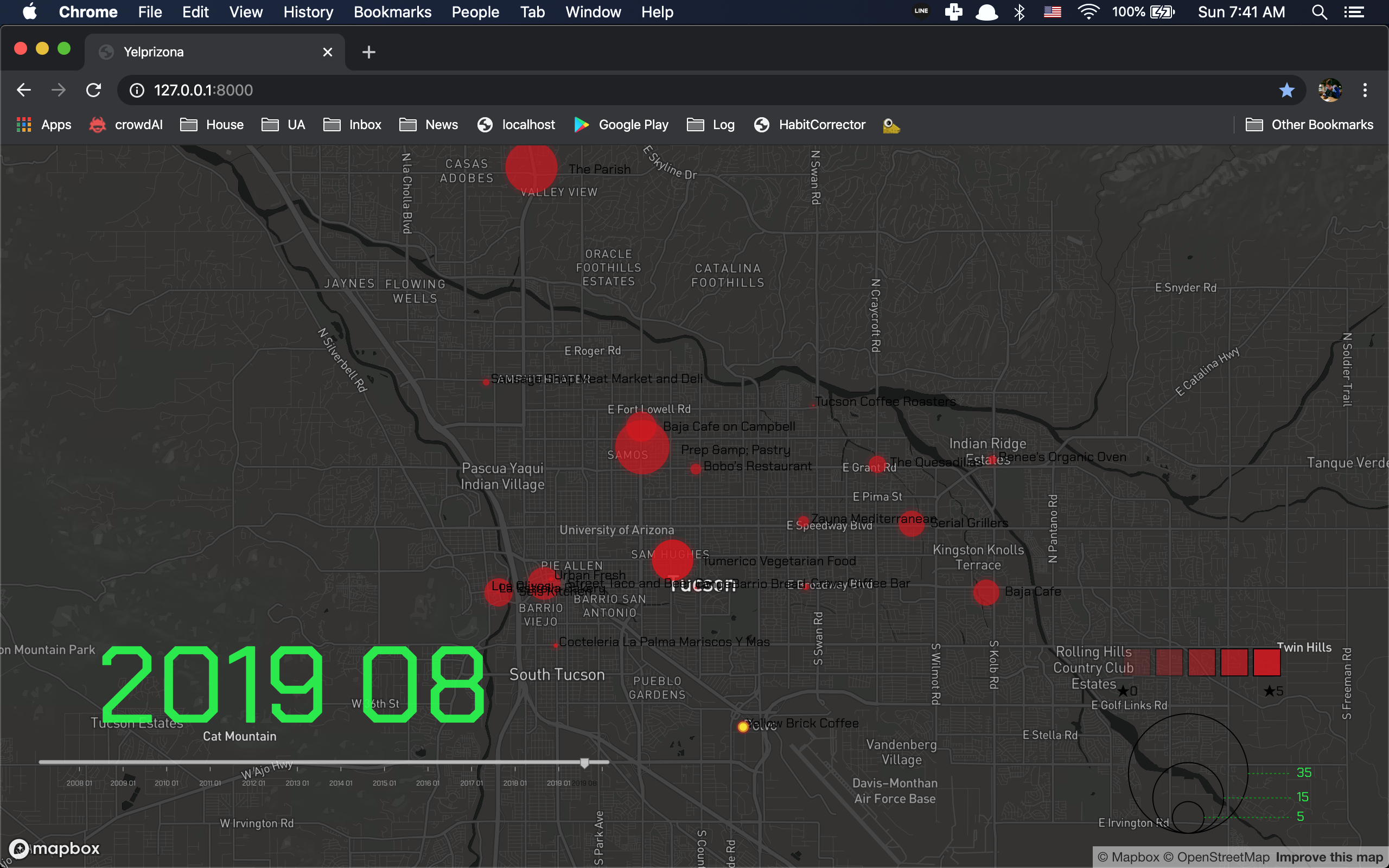Click the Mapbox logo
The height and width of the screenshot is (868, 1389).
[x=55, y=848]
